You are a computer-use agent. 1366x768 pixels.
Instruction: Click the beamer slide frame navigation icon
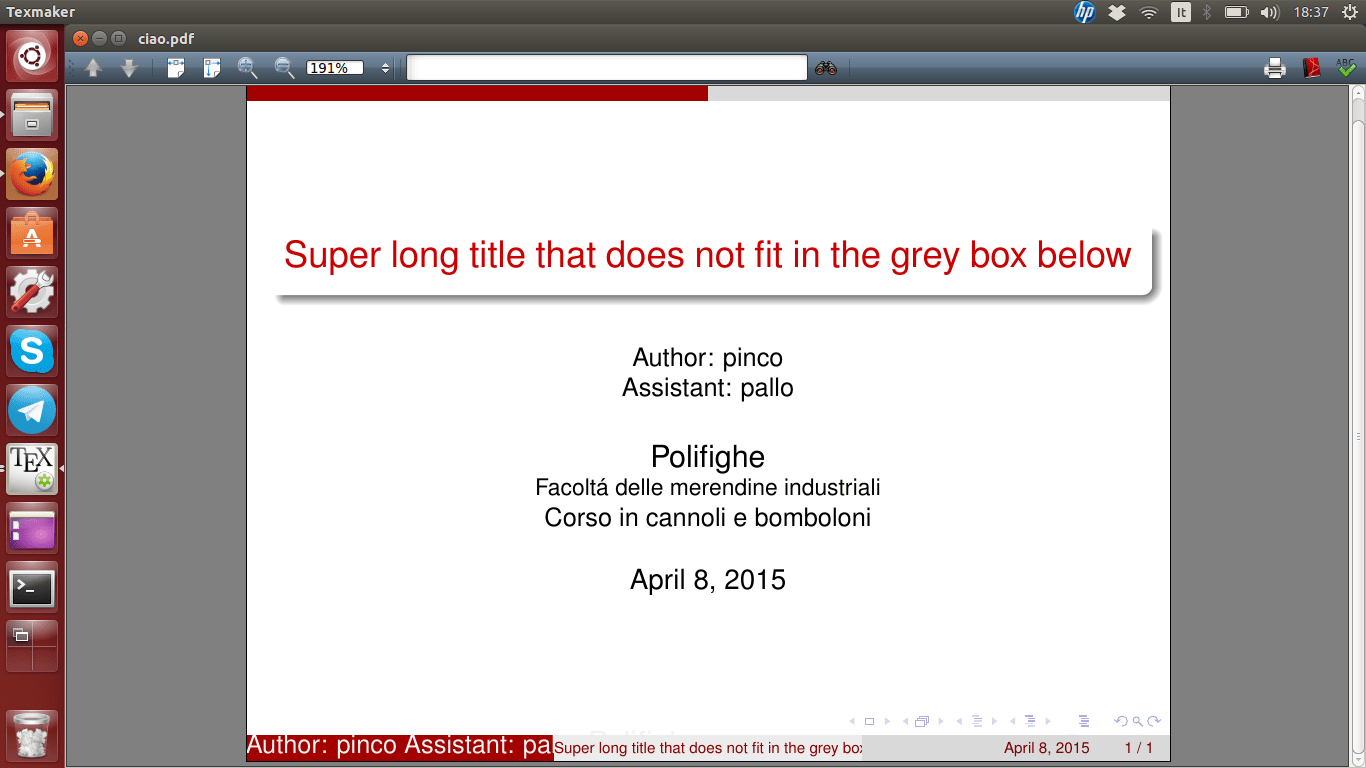click(x=869, y=721)
